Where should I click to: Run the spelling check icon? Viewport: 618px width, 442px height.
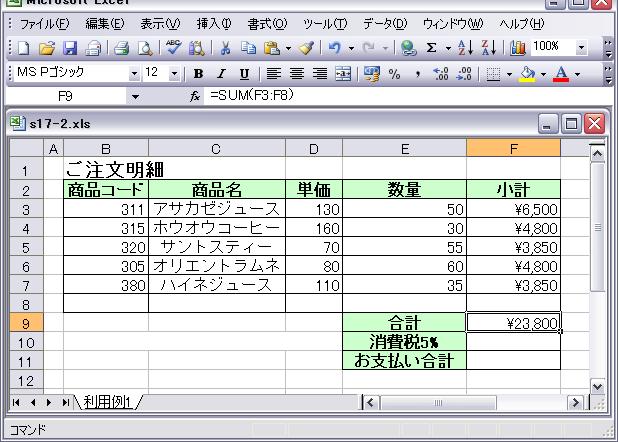coord(173,48)
